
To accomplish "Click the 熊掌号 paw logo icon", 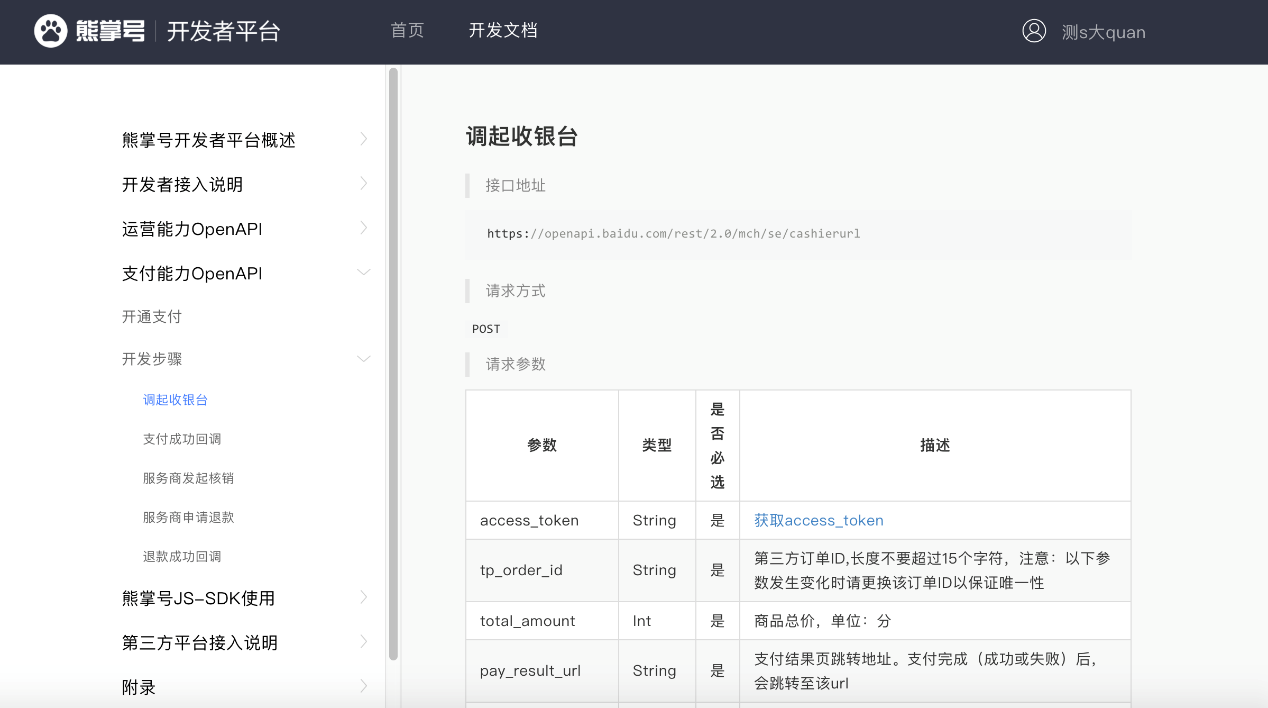I will [50, 31].
